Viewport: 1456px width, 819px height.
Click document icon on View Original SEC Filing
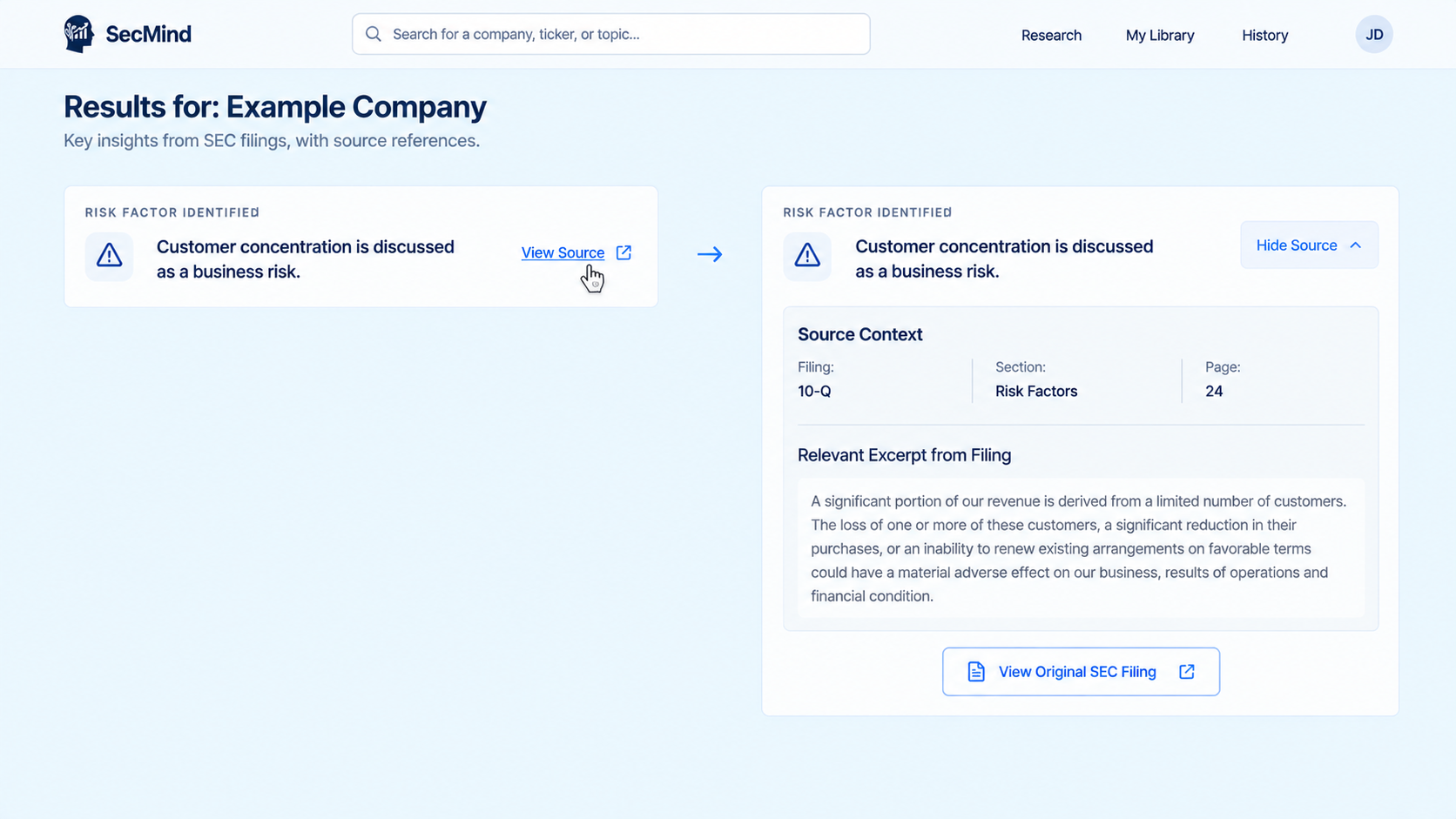(x=976, y=671)
